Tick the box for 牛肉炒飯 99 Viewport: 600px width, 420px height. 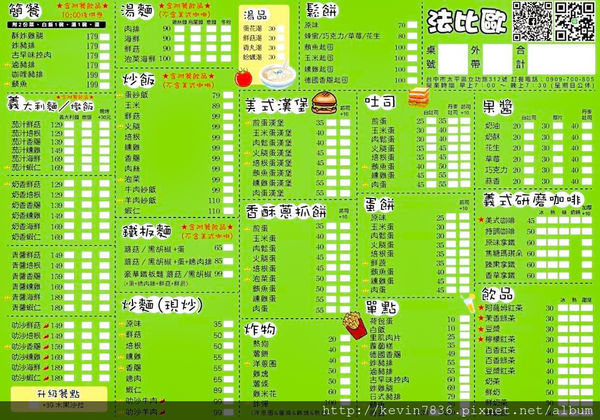point(228,189)
